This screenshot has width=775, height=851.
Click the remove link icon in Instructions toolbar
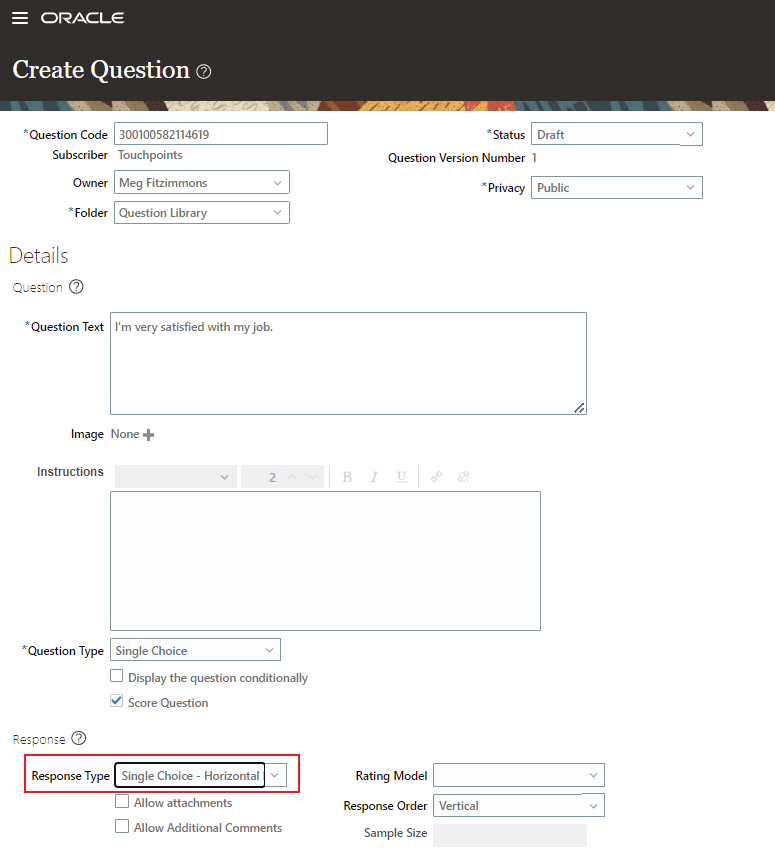pyautogui.click(x=463, y=477)
